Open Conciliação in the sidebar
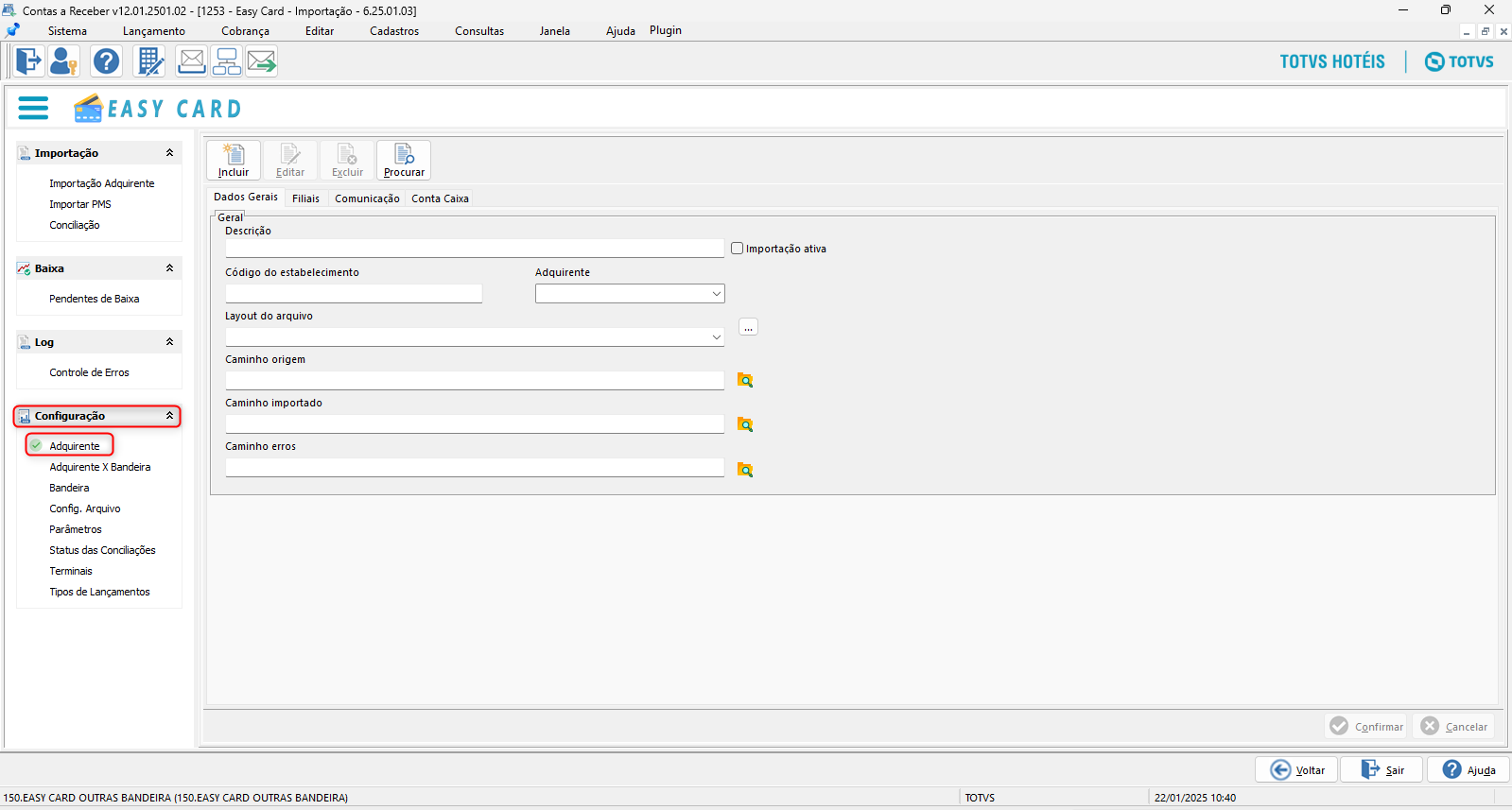1512x810 pixels. tap(75, 225)
